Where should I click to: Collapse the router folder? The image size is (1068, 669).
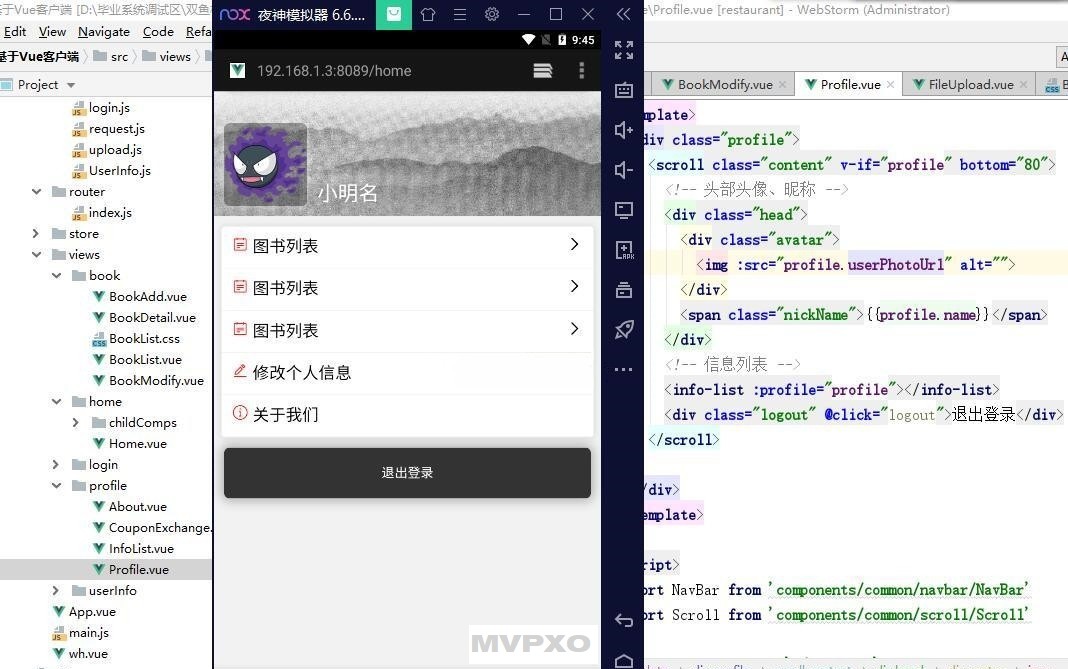point(36,192)
